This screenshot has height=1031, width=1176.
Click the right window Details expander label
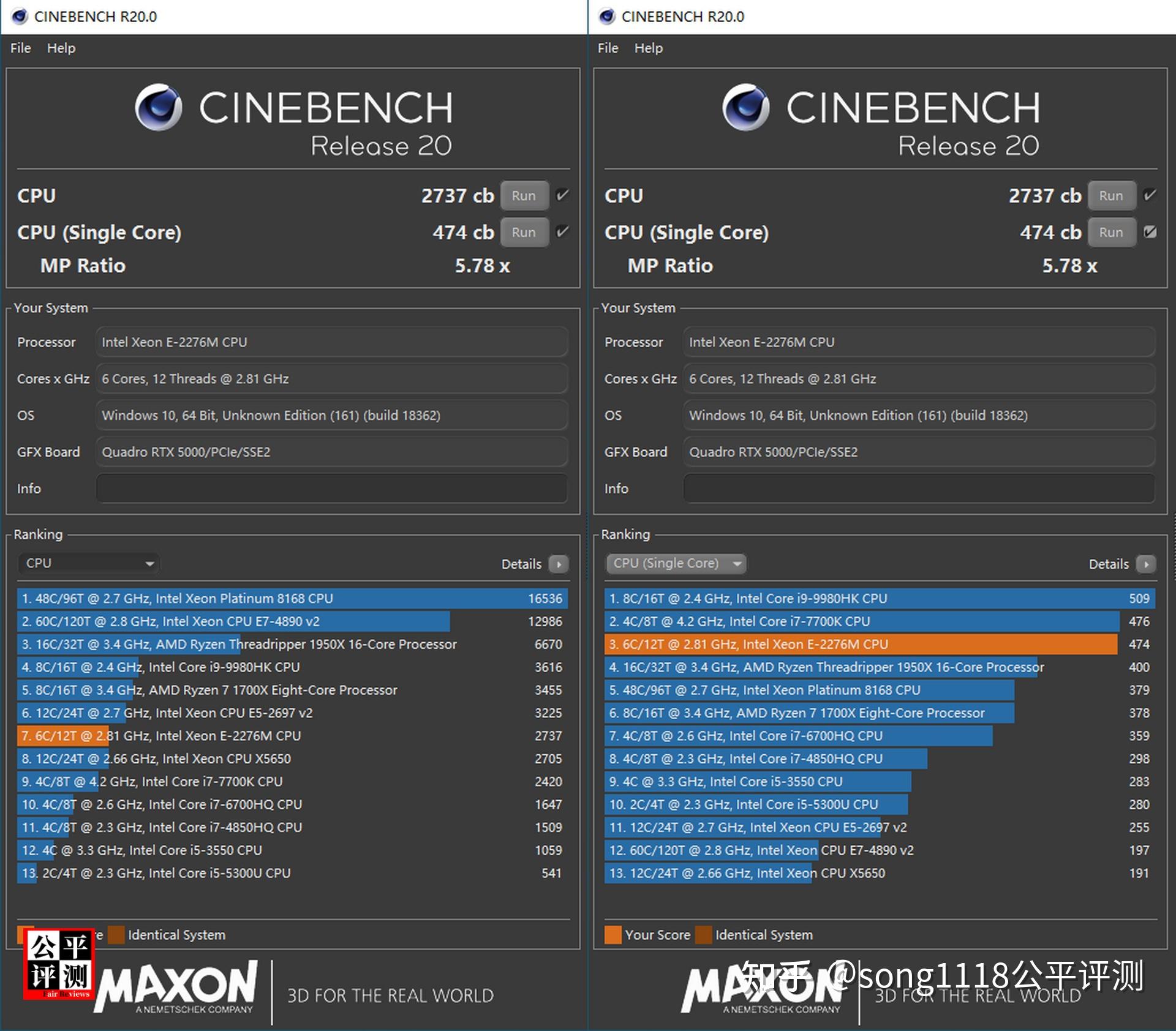(x=1108, y=564)
